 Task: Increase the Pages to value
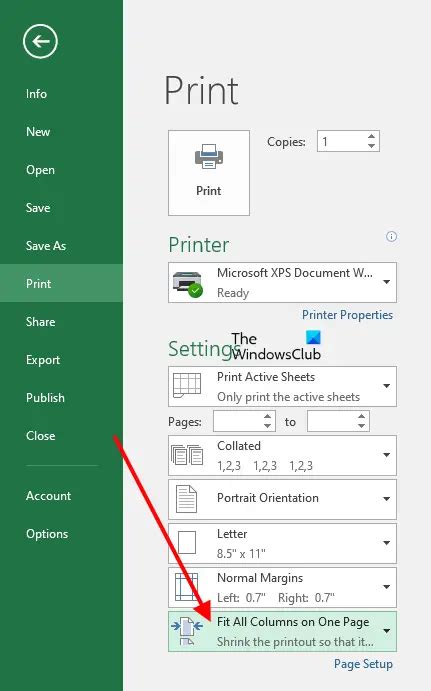361,416
